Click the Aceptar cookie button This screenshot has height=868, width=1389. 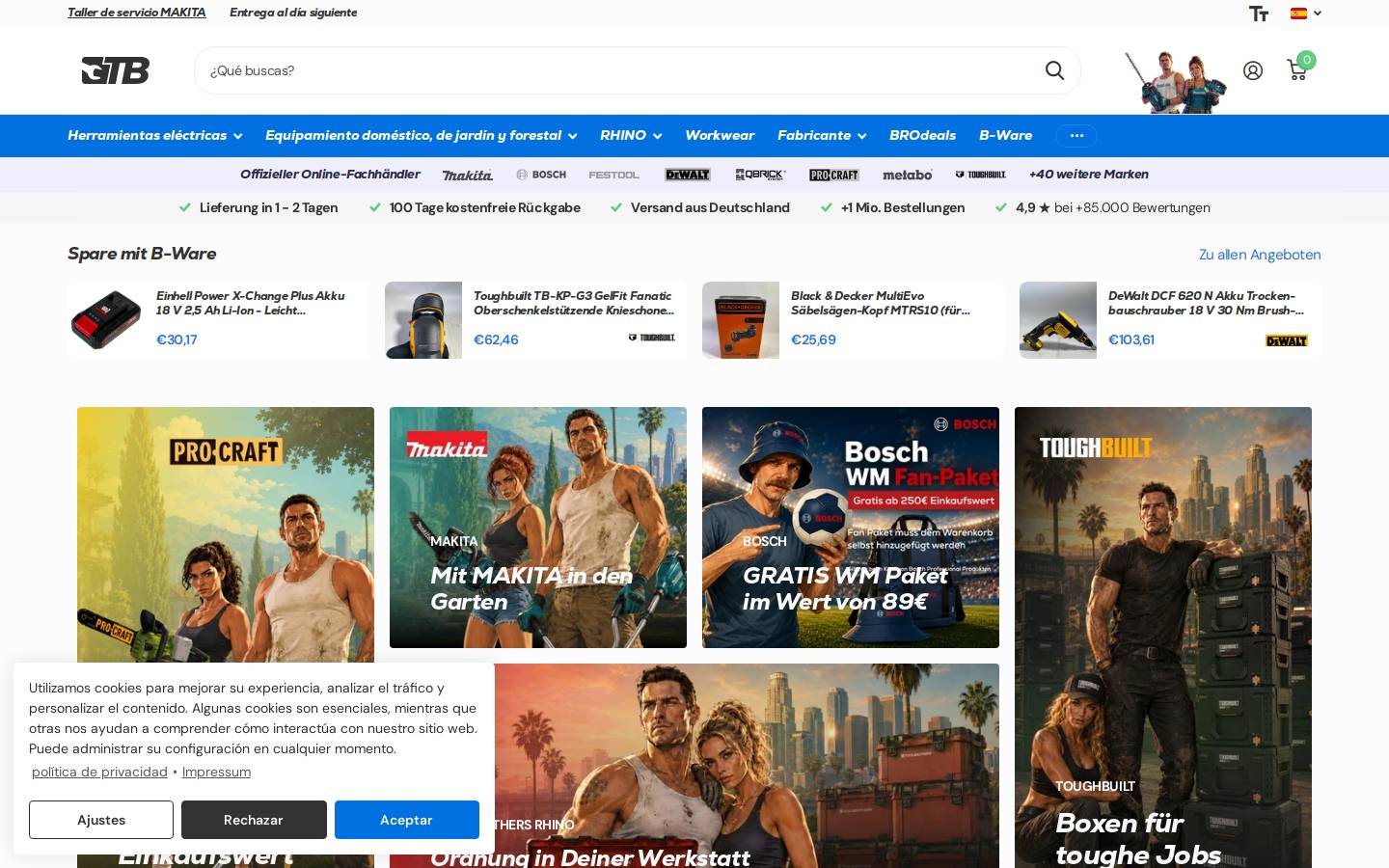[x=406, y=820]
